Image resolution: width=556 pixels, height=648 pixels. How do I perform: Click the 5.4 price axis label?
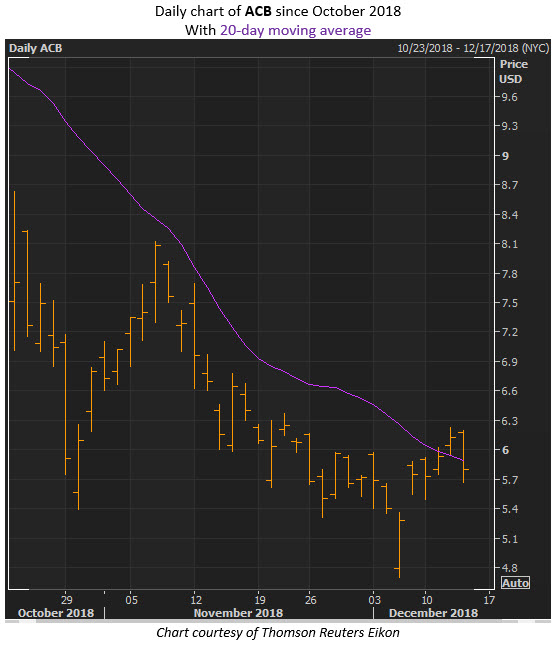click(x=509, y=509)
